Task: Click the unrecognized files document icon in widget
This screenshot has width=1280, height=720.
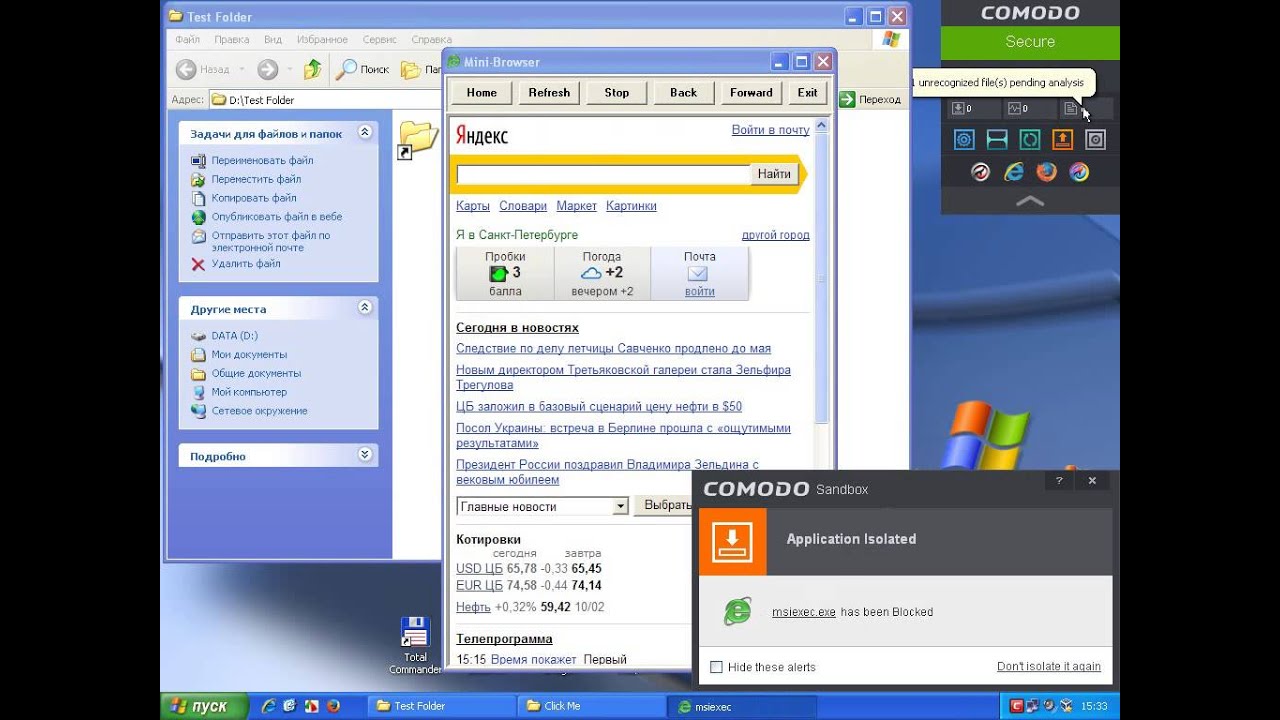Action: [x=1070, y=108]
